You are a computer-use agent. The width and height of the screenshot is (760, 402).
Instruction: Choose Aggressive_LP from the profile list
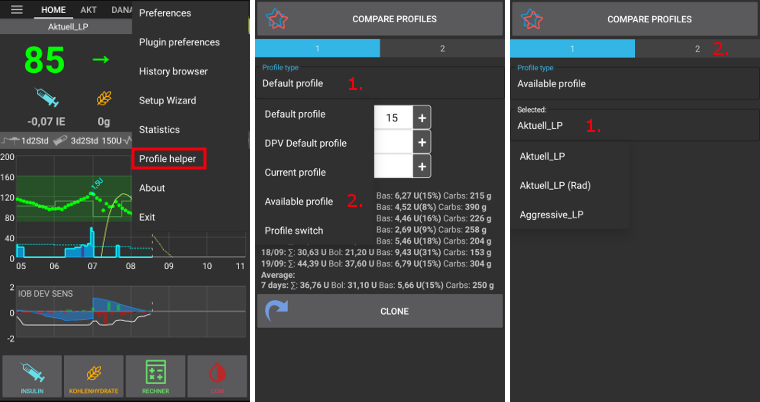pyautogui.click(x=551, y=215)
